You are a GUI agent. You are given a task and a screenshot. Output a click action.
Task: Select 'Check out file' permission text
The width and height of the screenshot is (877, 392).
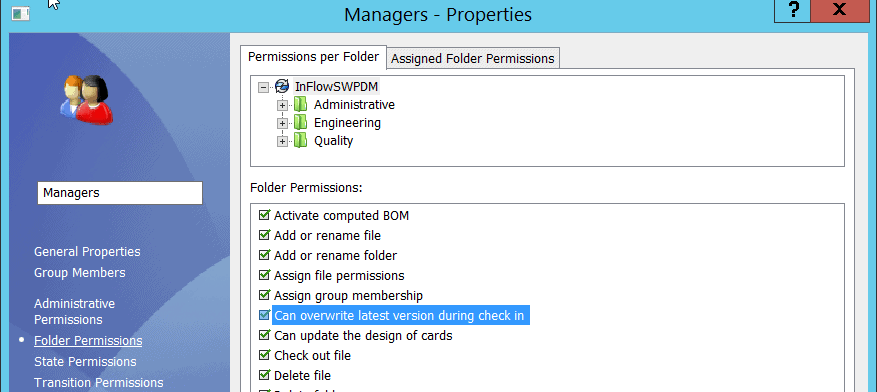[312, 356]
